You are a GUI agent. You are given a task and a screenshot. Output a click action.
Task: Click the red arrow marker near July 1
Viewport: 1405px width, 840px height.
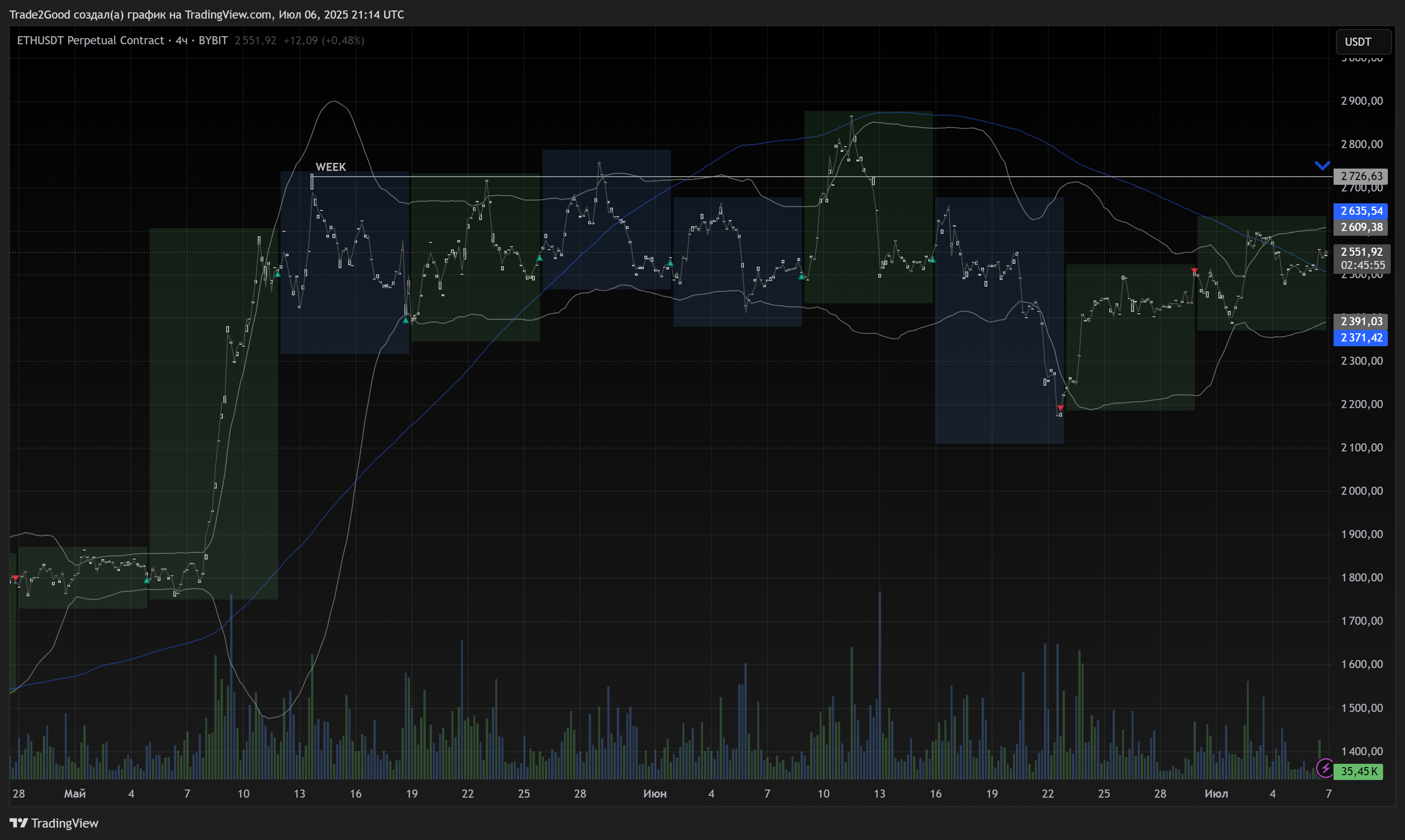click(1194, 271)
